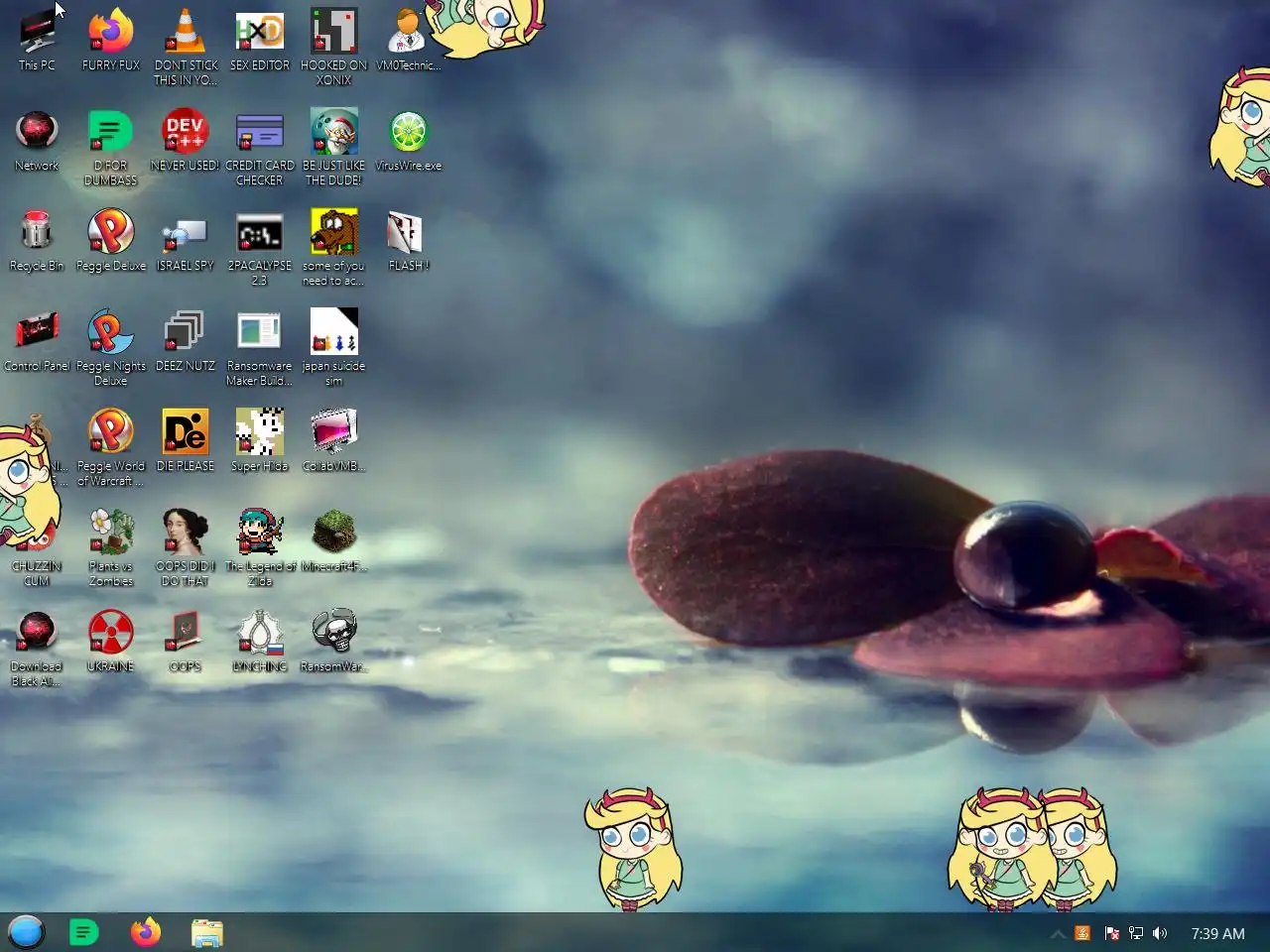The height and width of the screenshot is (952, 1270).
Task: Select the UKRAINE radiation icon
Action: 111,642
